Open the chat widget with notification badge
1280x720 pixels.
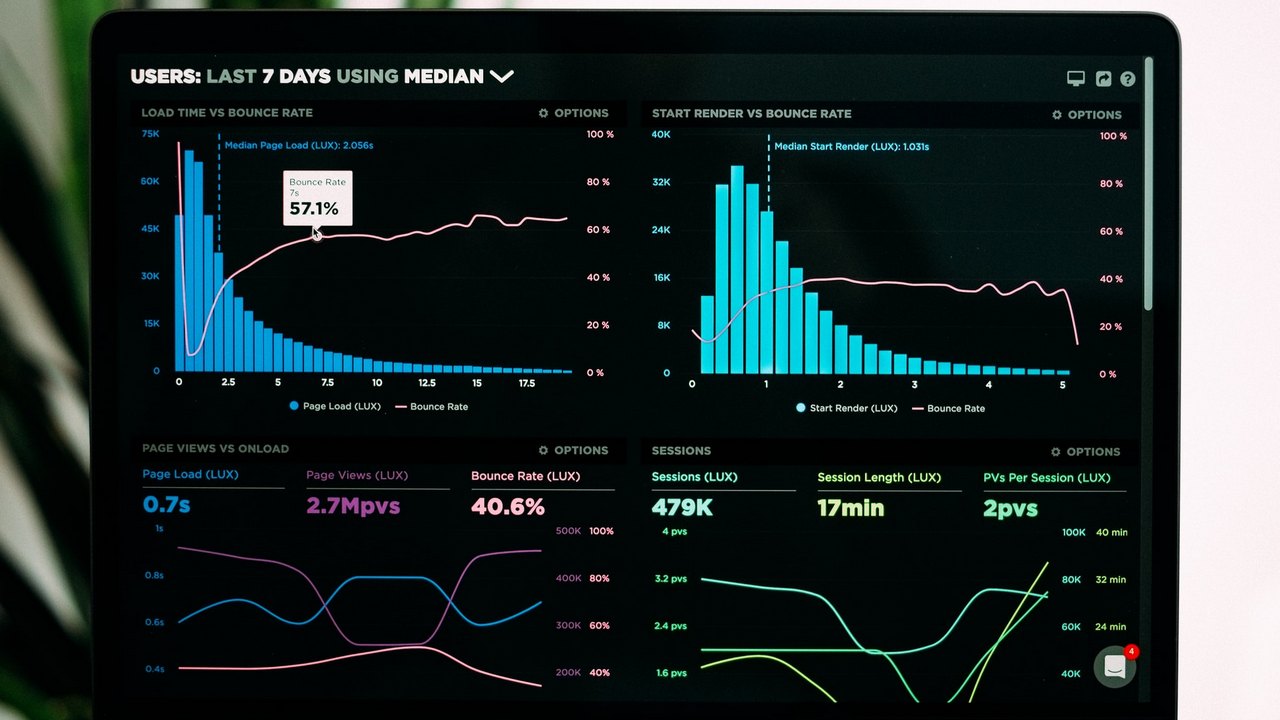(x=1114, y=667)
